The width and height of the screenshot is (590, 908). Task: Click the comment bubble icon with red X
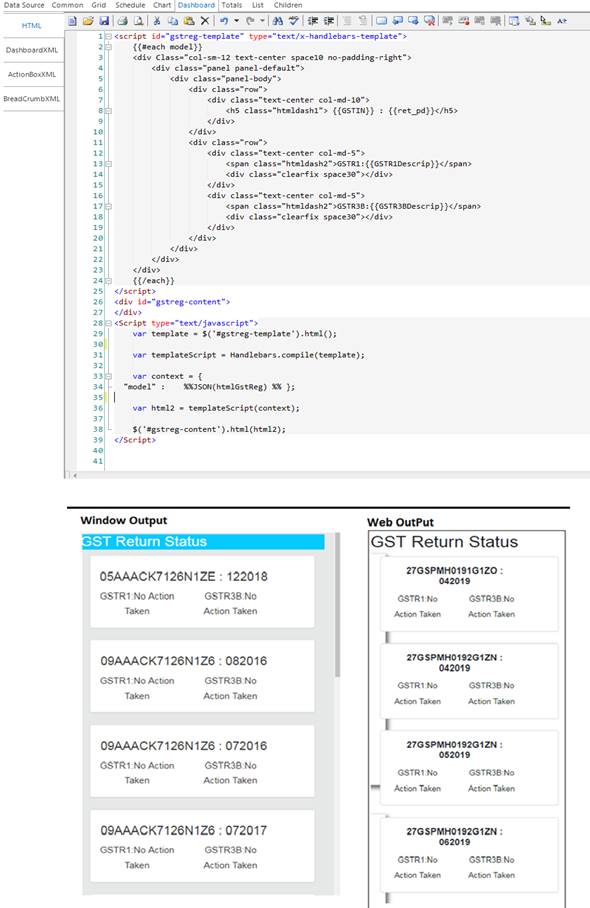tap(429, 21)
